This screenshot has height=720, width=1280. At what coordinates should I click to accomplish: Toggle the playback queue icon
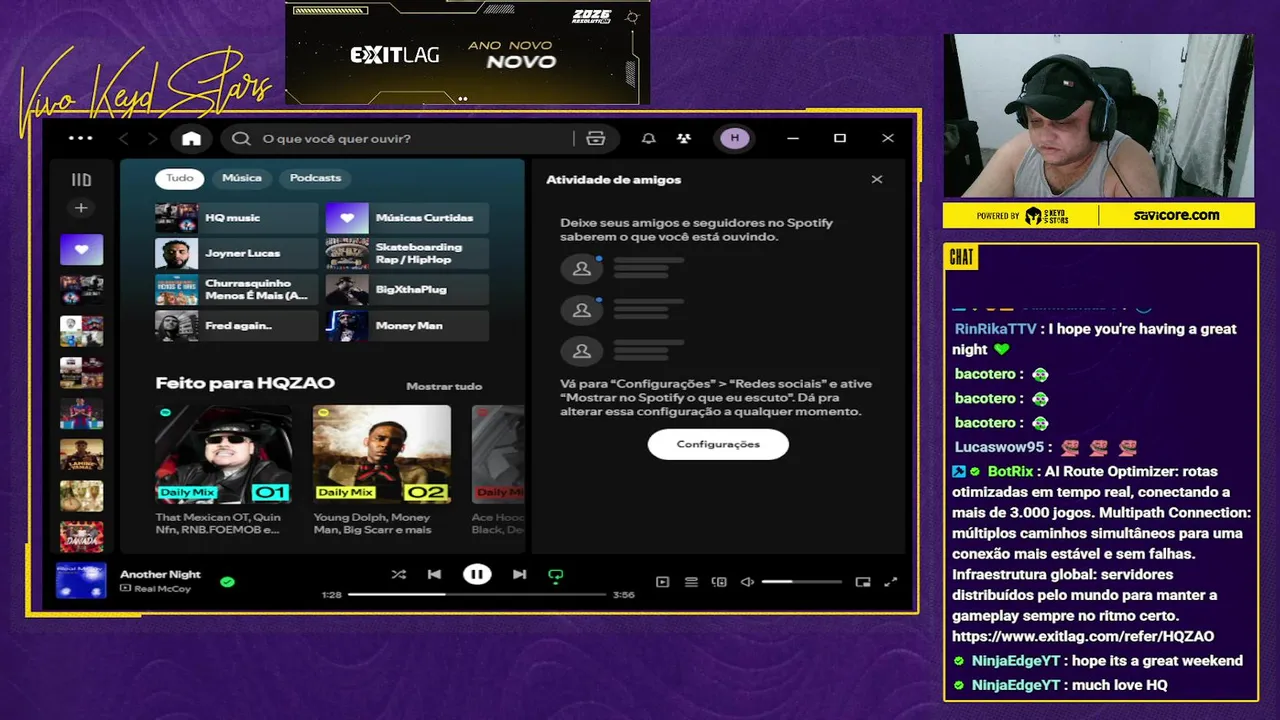click(691, 582)
